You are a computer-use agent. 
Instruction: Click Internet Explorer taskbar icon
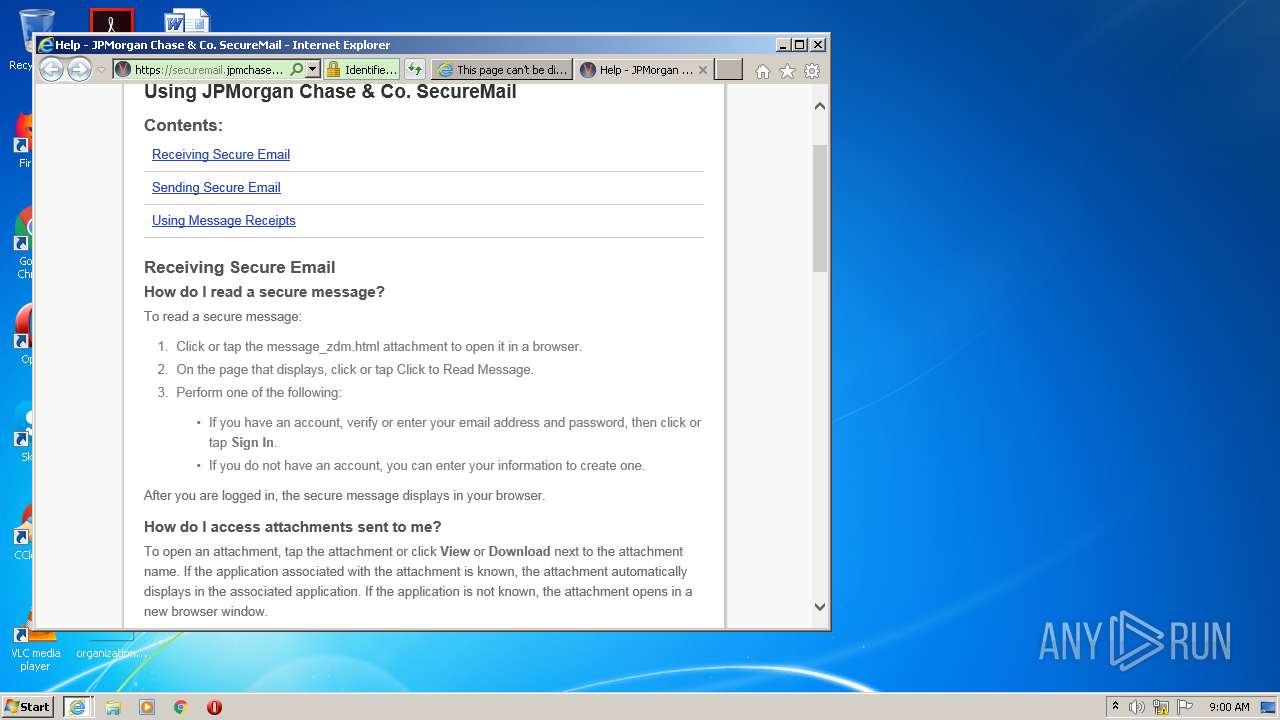(x=78, y=707)
